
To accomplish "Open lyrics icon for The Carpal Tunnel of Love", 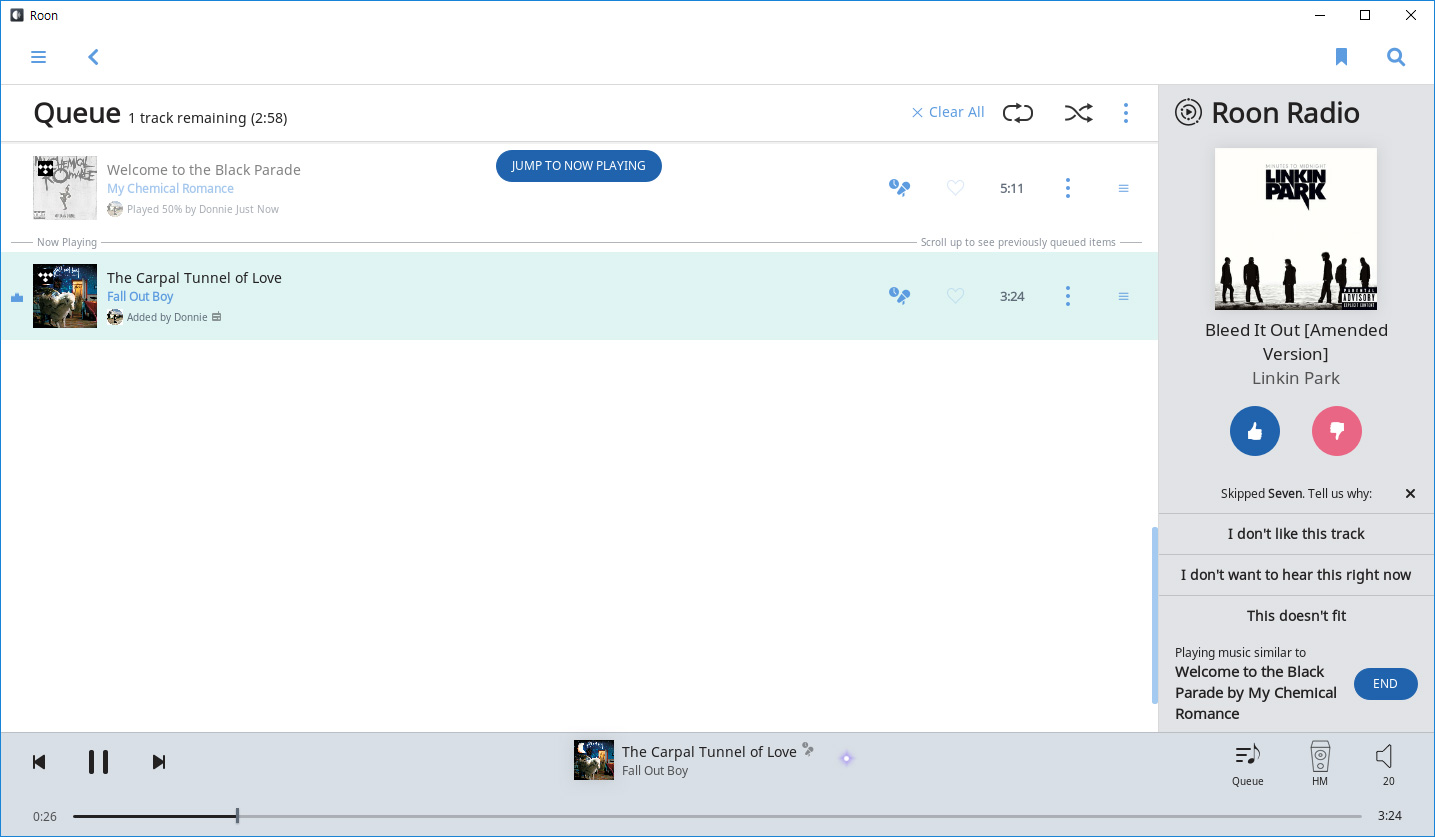I will pos(900,295).
